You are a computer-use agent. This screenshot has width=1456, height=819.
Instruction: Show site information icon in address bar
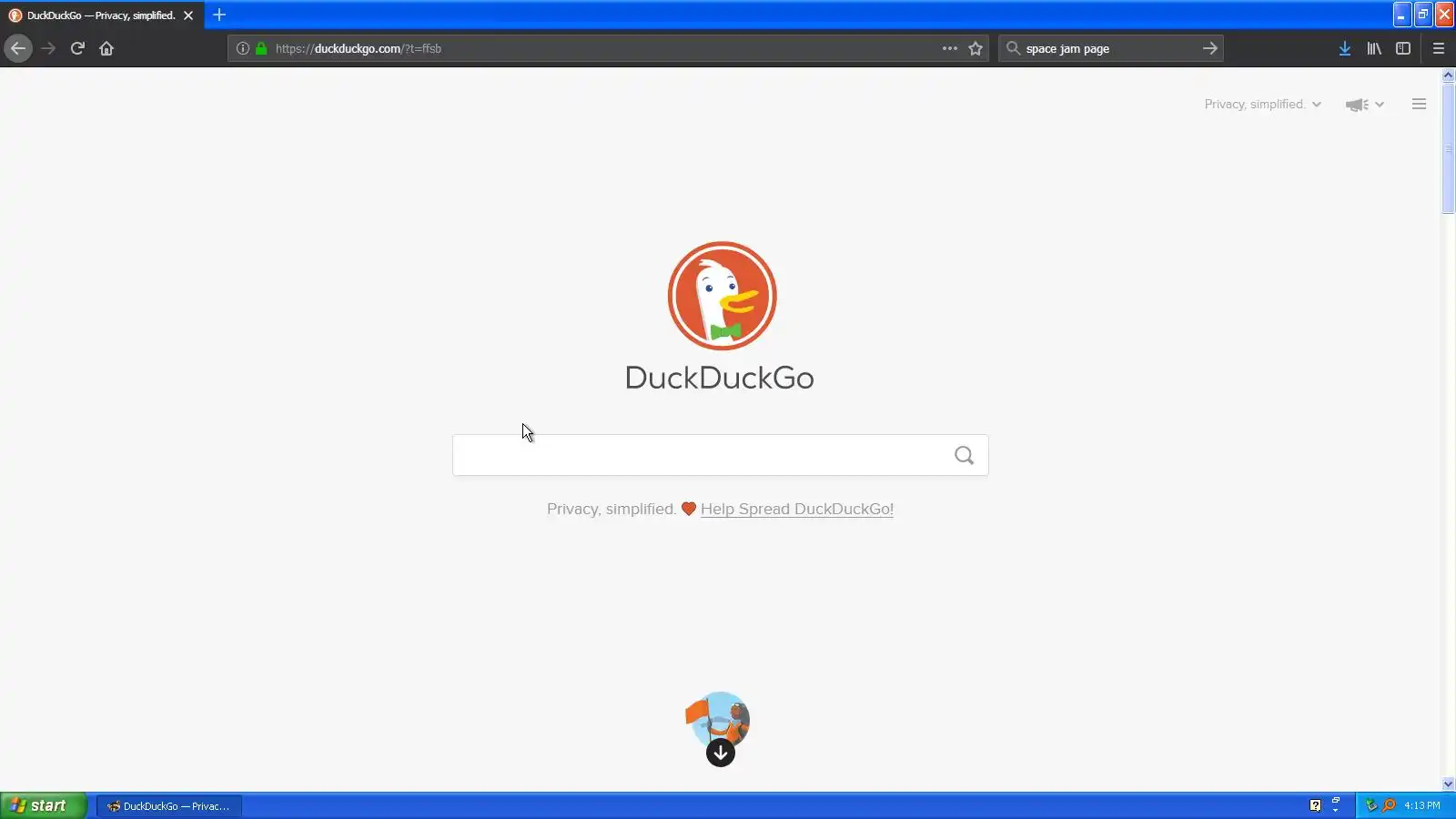(x=242, y=48)
